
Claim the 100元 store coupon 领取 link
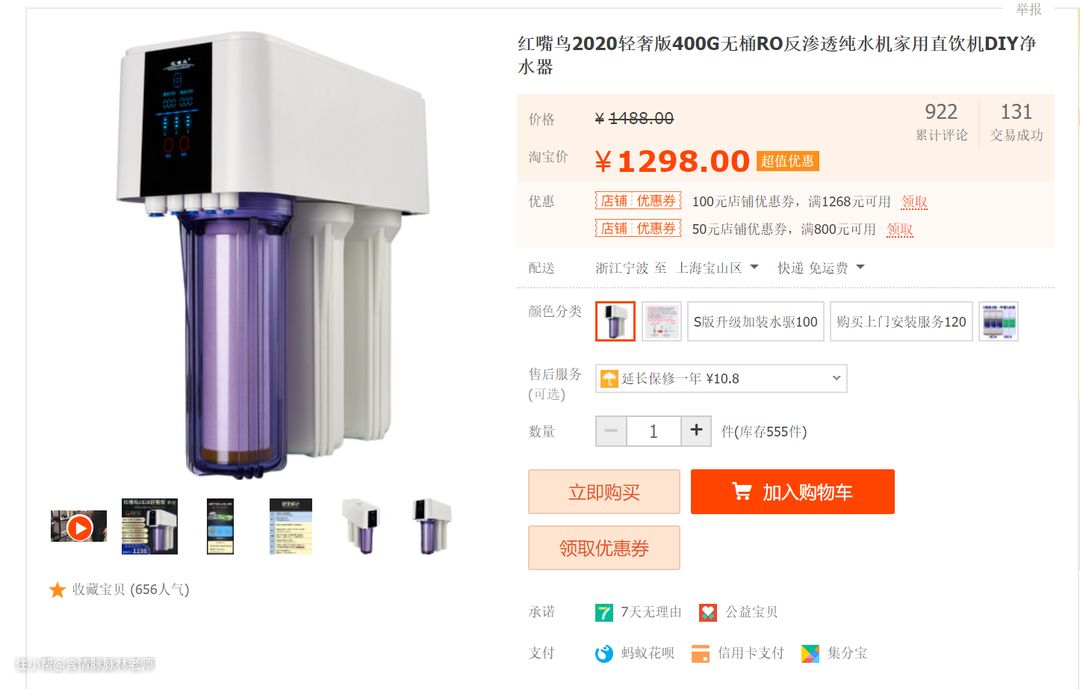coord(914,201)
